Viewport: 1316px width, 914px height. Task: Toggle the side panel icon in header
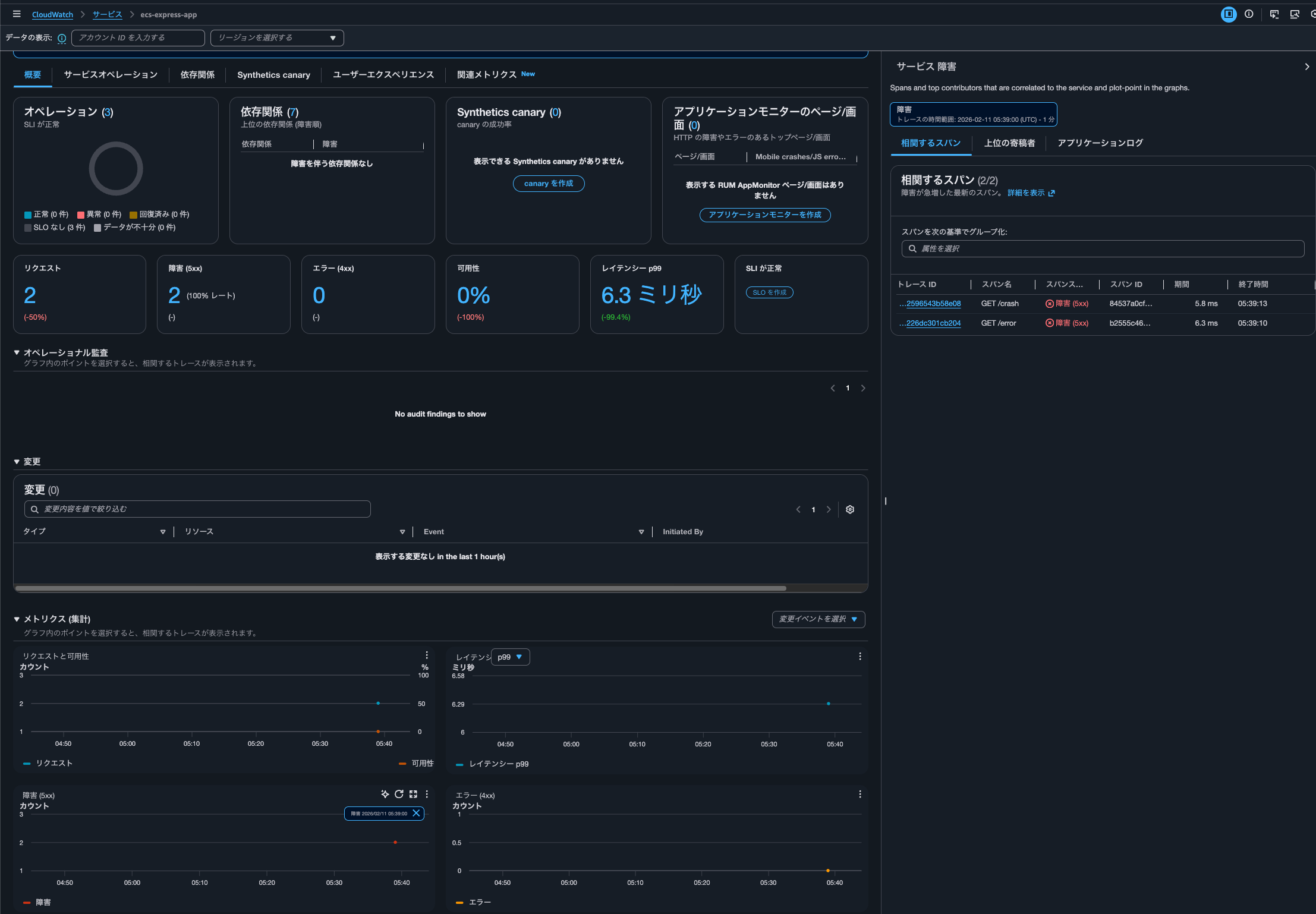pos(1228,14)
